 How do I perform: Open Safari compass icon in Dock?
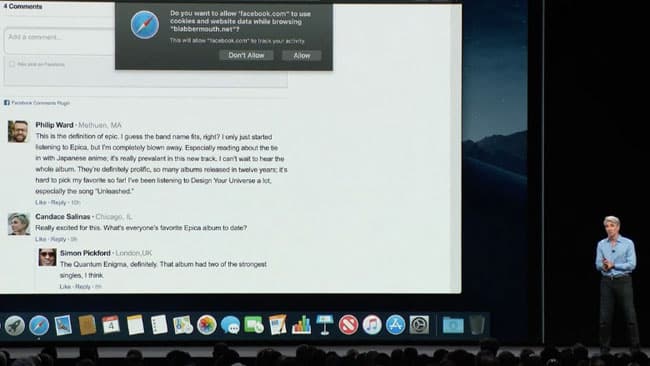pos(39,325)
